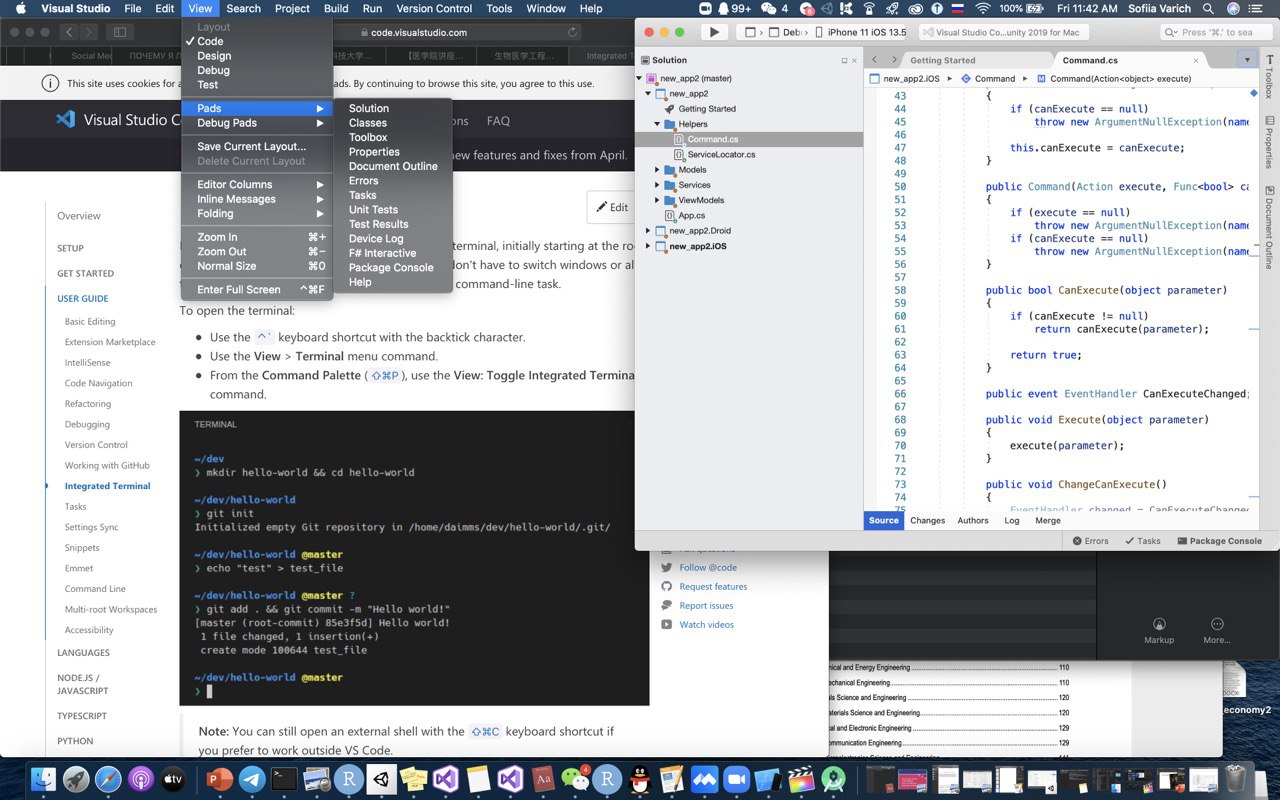
Task: Switch to the Changes view tab
Action: click(x=928, y=520)
